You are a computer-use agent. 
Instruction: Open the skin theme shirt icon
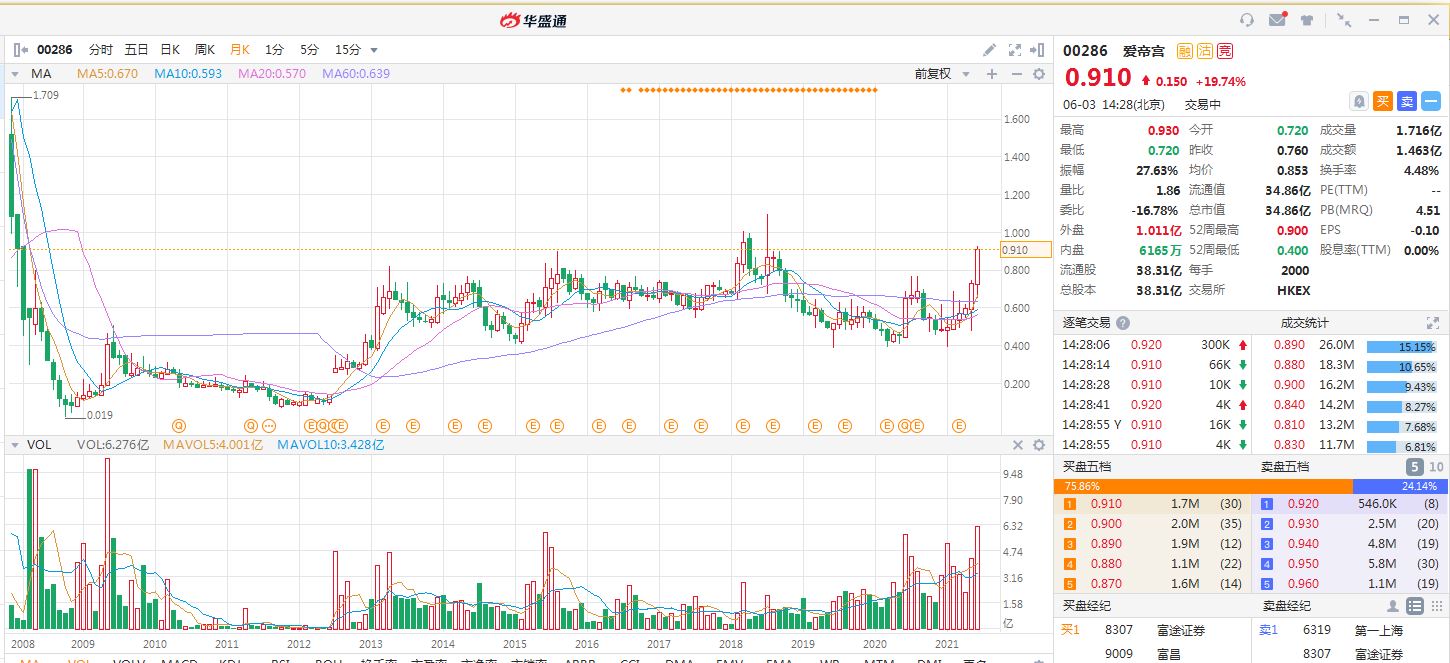(1306, 20)
